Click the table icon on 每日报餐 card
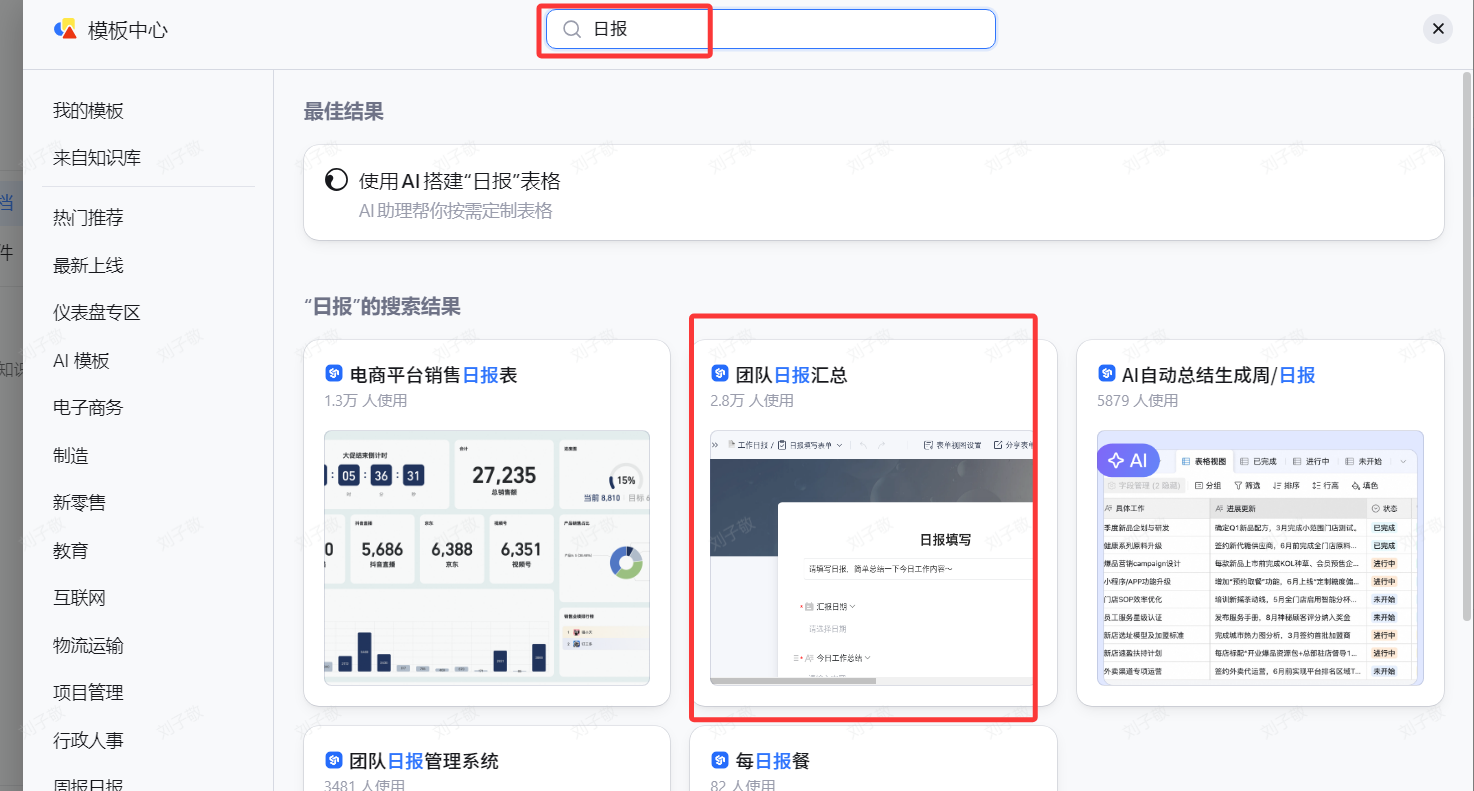This screenshot has height=791, width=1474. pos(720,760)
